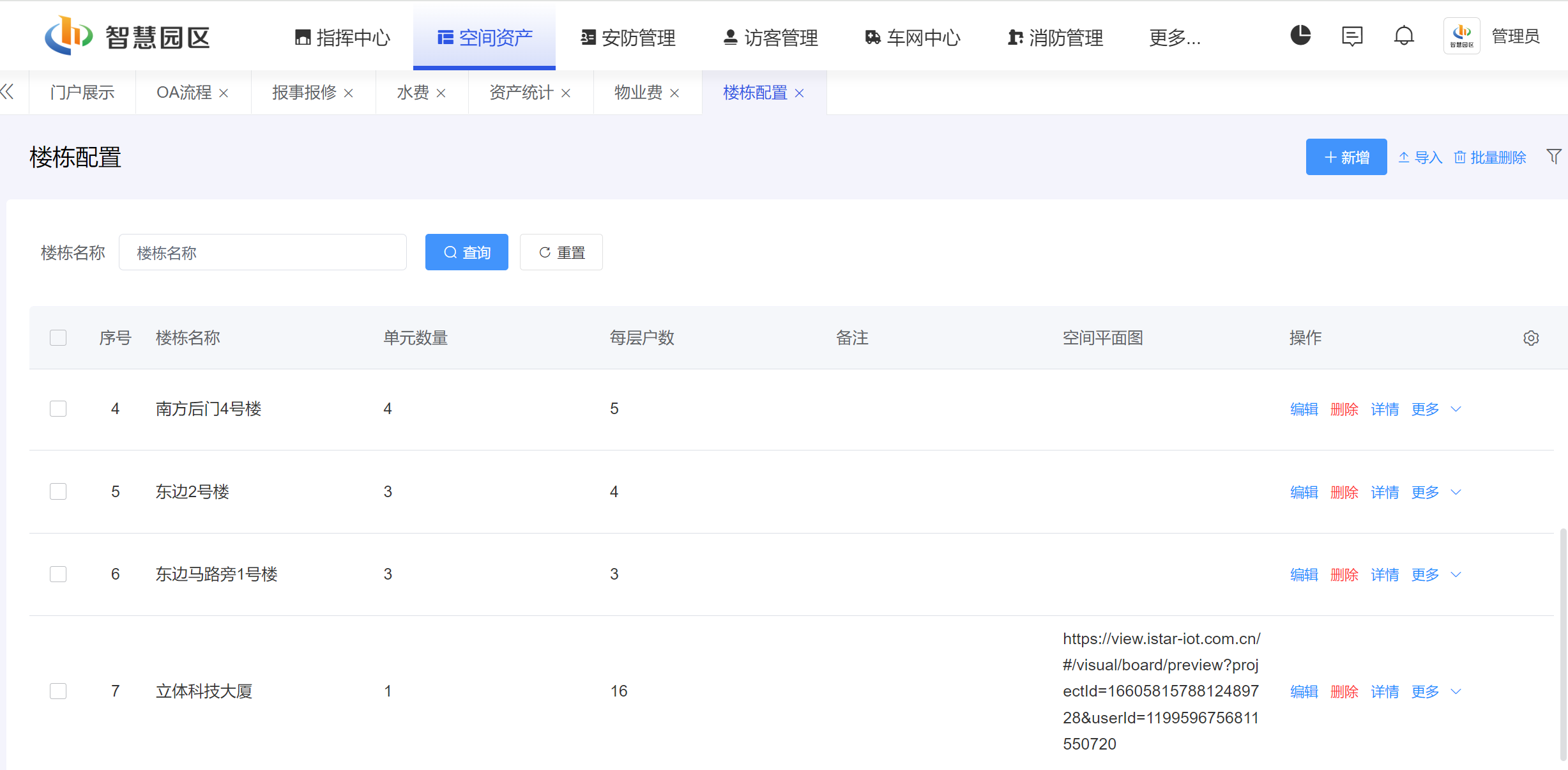Click the 新增 button
This screenshot has height=770, width=1568.
[1346, 157]
